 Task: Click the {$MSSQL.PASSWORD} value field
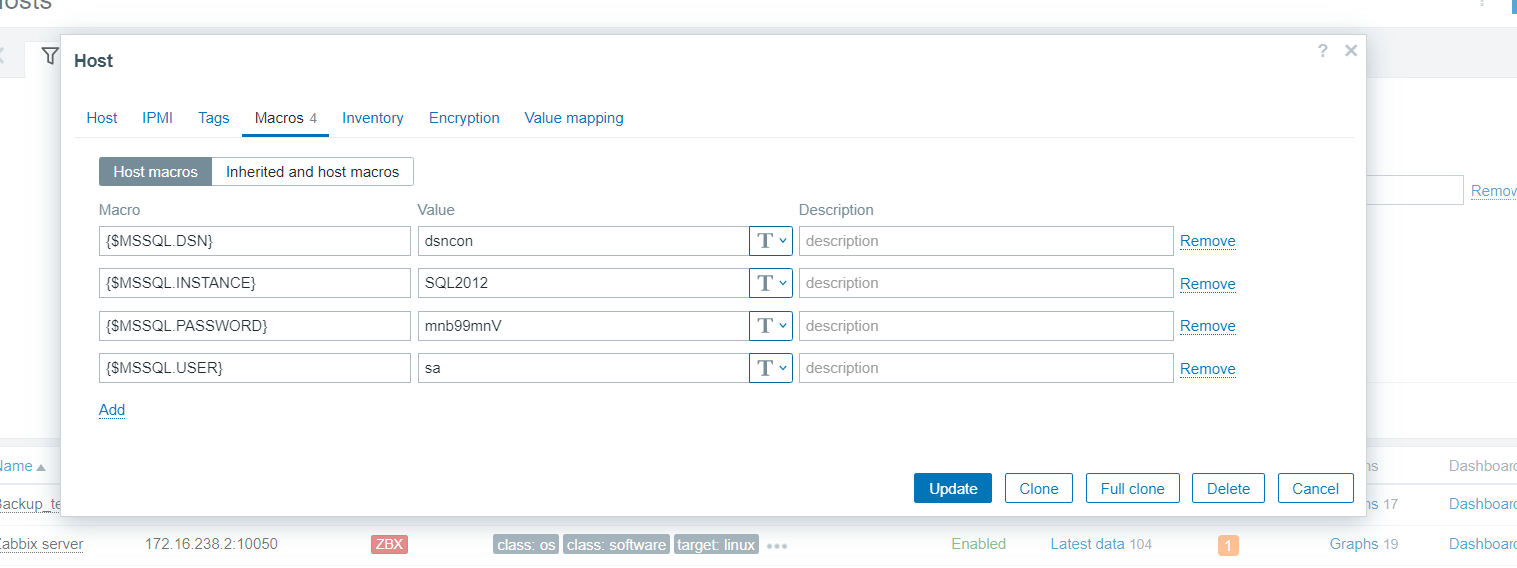click(x=582, y=326)
